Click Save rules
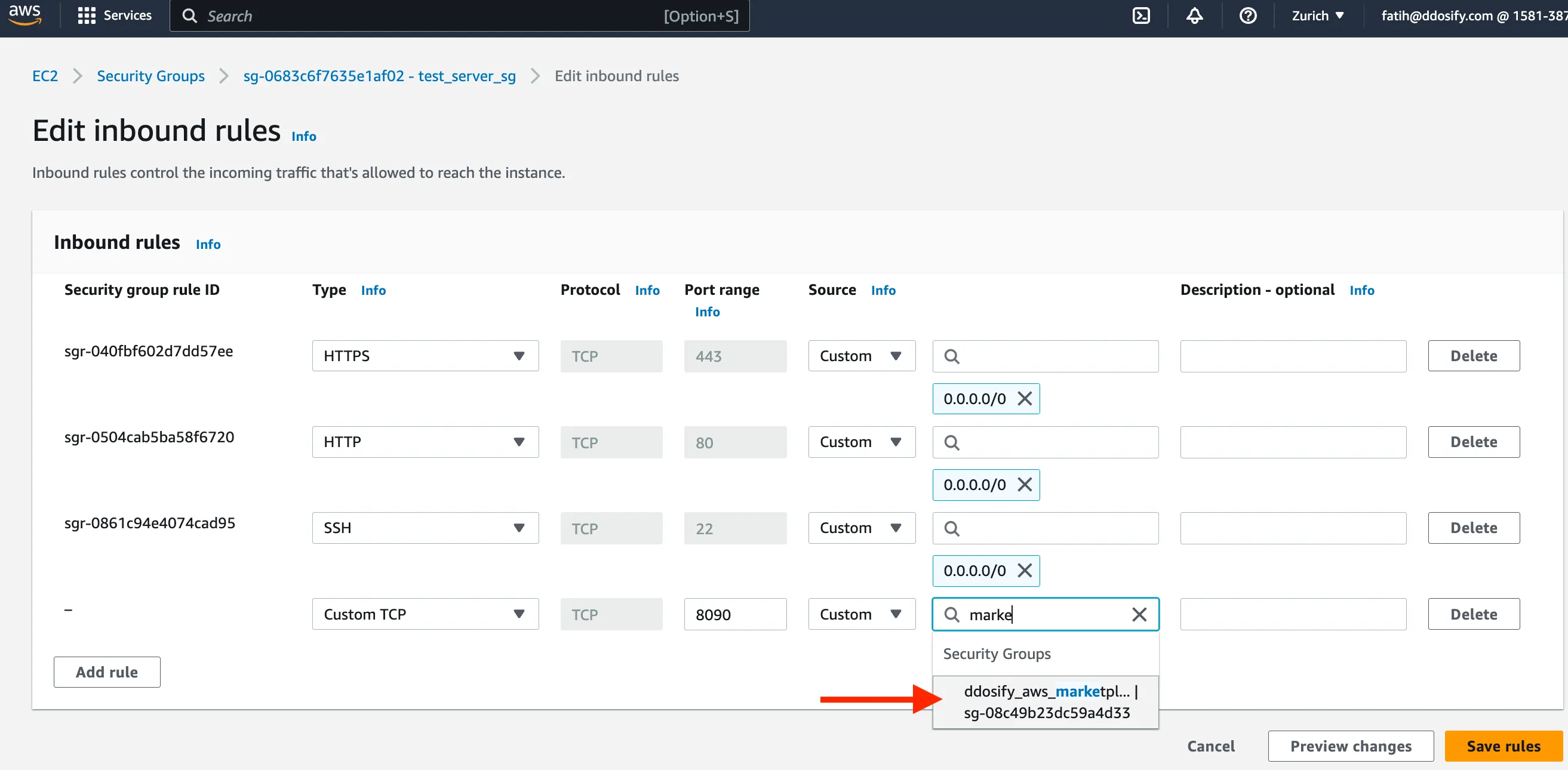1568x770 pixels. click(x=1504, y=746)
